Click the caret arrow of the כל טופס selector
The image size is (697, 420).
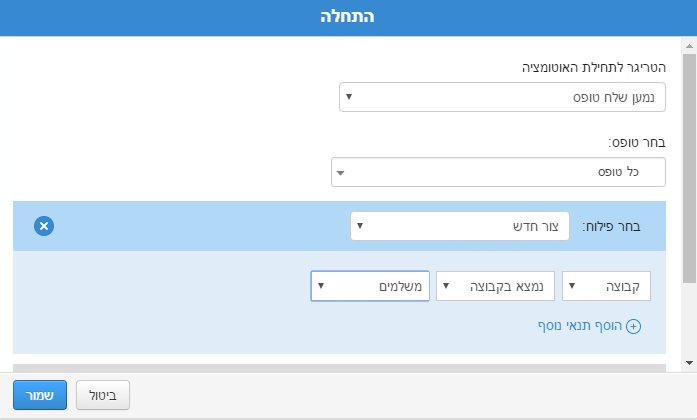340,172
